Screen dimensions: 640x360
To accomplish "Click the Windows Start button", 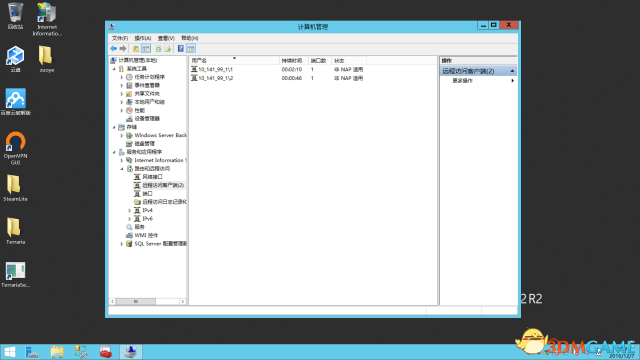I will (x=9, y=352).
